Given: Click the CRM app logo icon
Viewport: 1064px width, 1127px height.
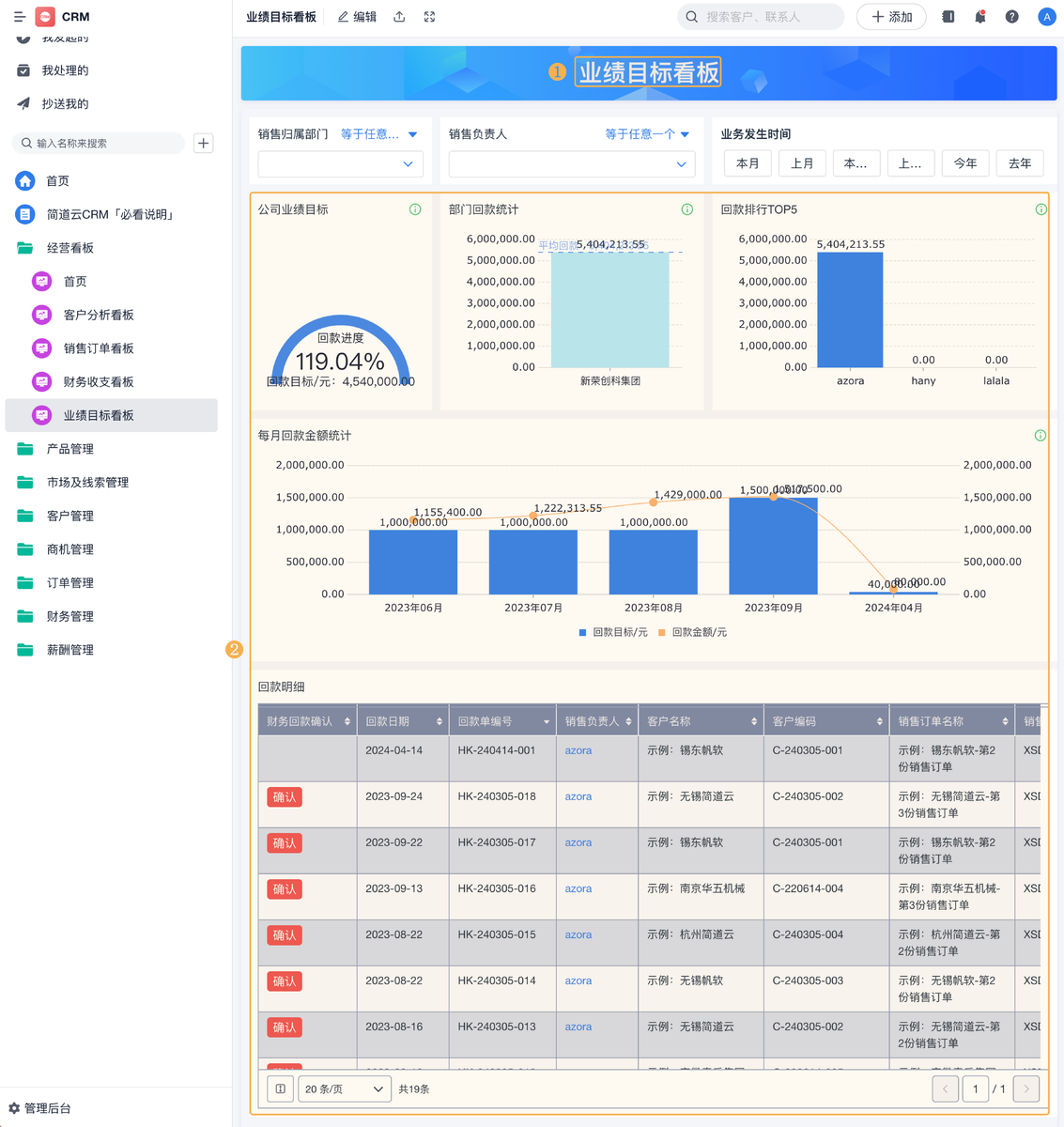Looking at the screenshot, I should click(x=45, y=17).
